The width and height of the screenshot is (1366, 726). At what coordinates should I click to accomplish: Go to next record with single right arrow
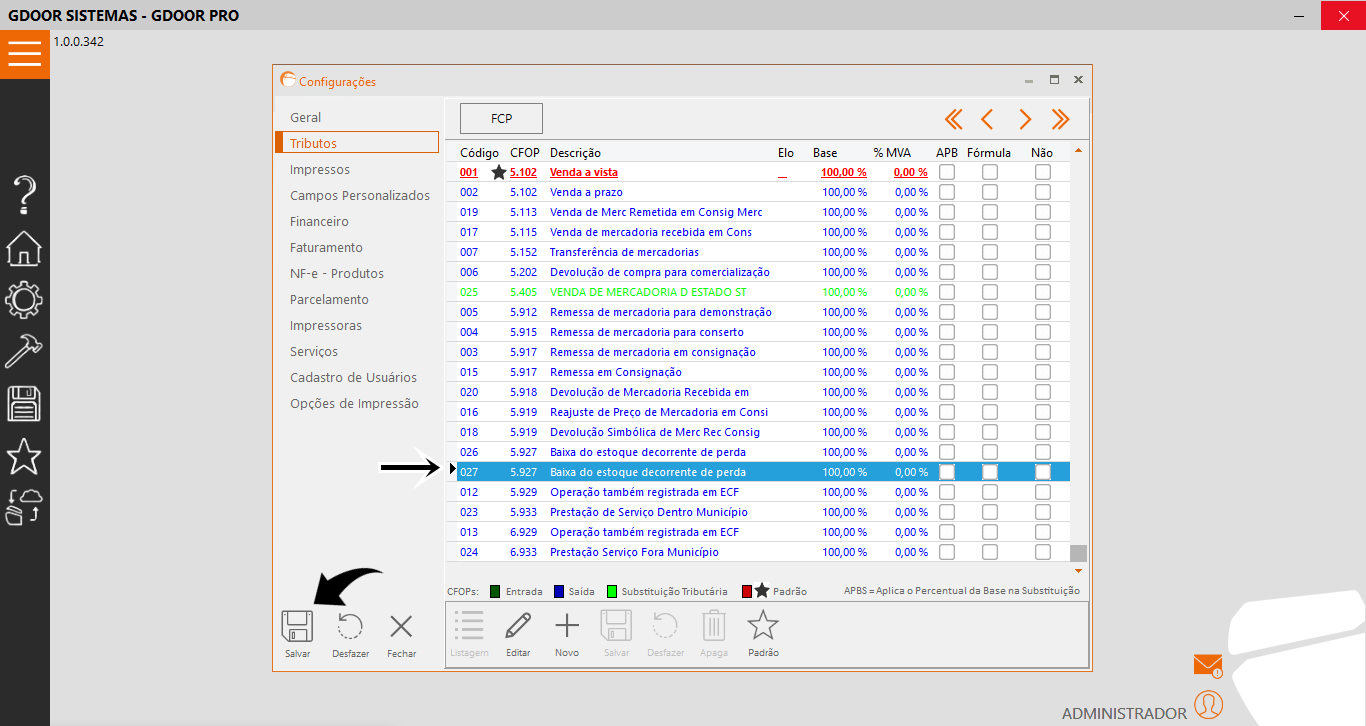(1025, 120)
